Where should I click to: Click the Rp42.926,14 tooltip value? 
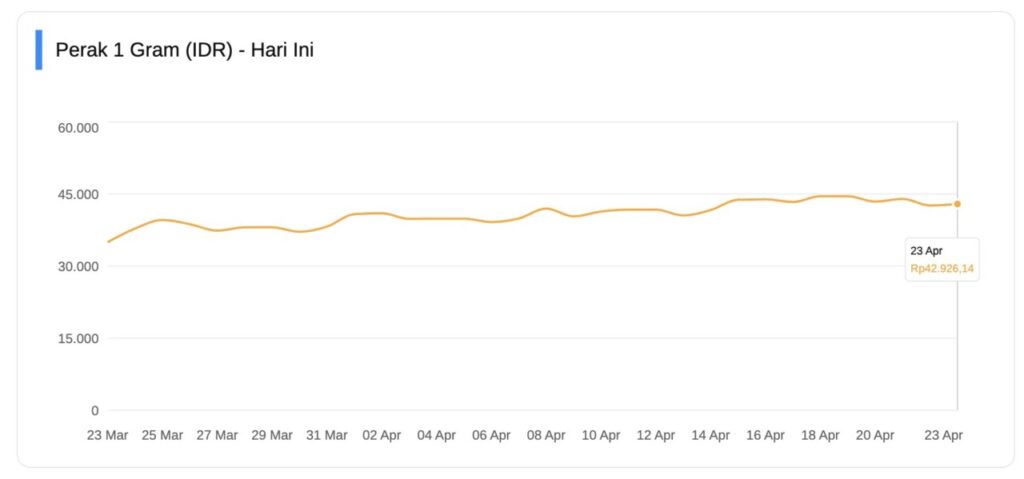[x=942, y=268]
